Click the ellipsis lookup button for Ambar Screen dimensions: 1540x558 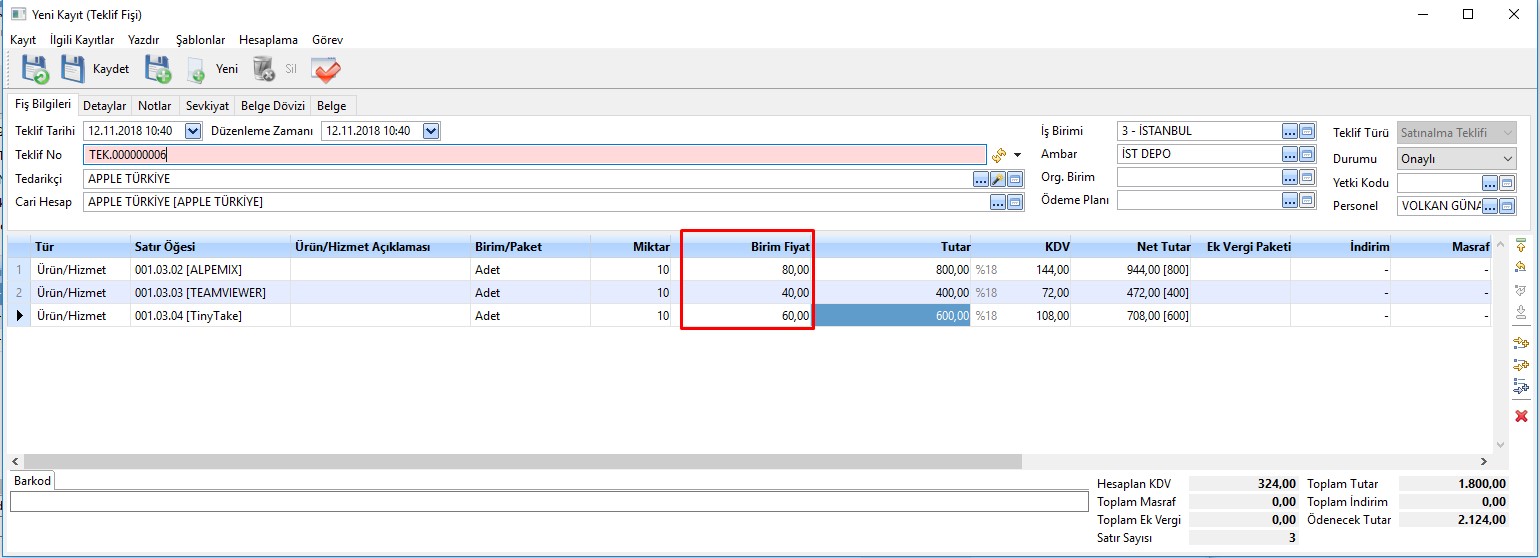coord(1290,154)
